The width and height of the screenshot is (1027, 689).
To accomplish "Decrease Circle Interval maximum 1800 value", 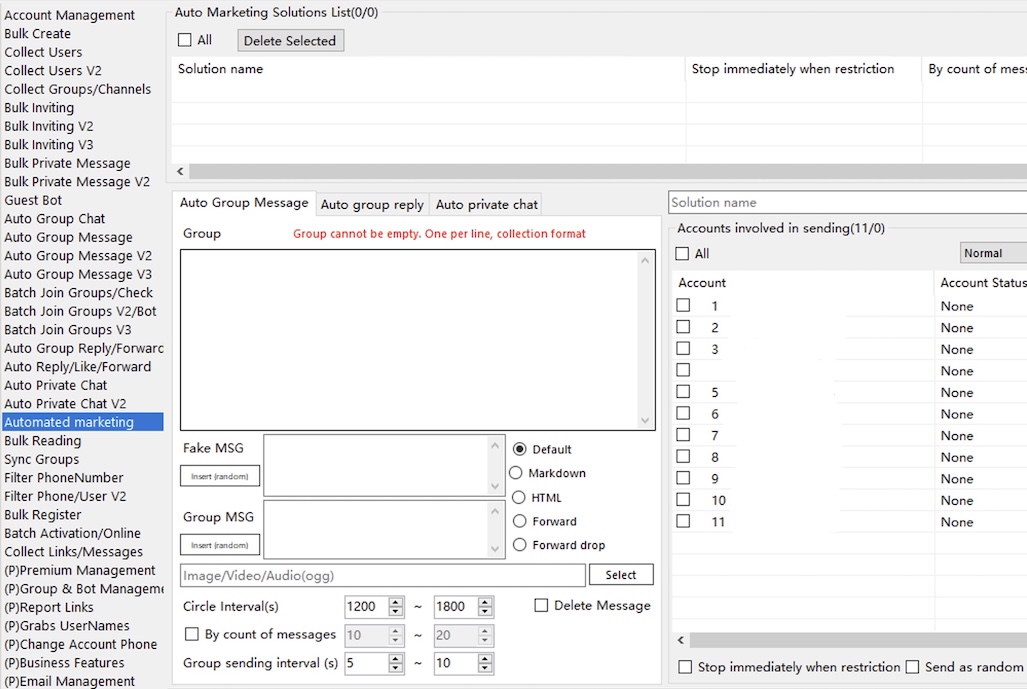I will pyautogui.click(x=485, y=612).
